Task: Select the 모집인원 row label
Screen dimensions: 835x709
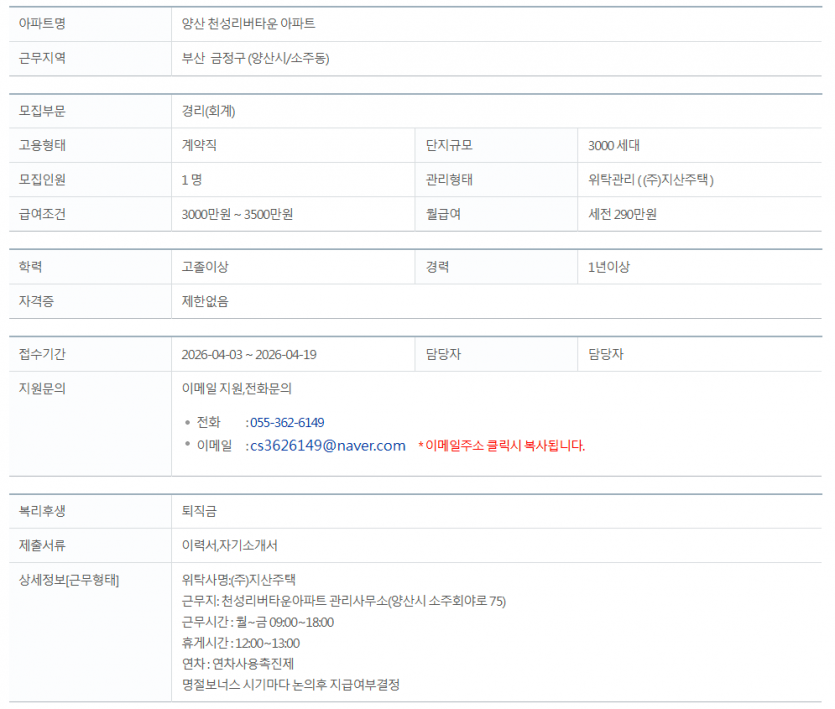Action: [42, 180]
